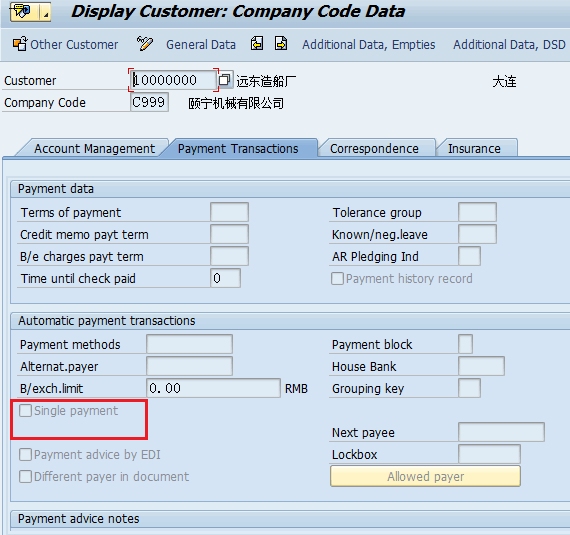Click the Terms of payment field
The image size is (570, 535).
click(x=229, y=212)
